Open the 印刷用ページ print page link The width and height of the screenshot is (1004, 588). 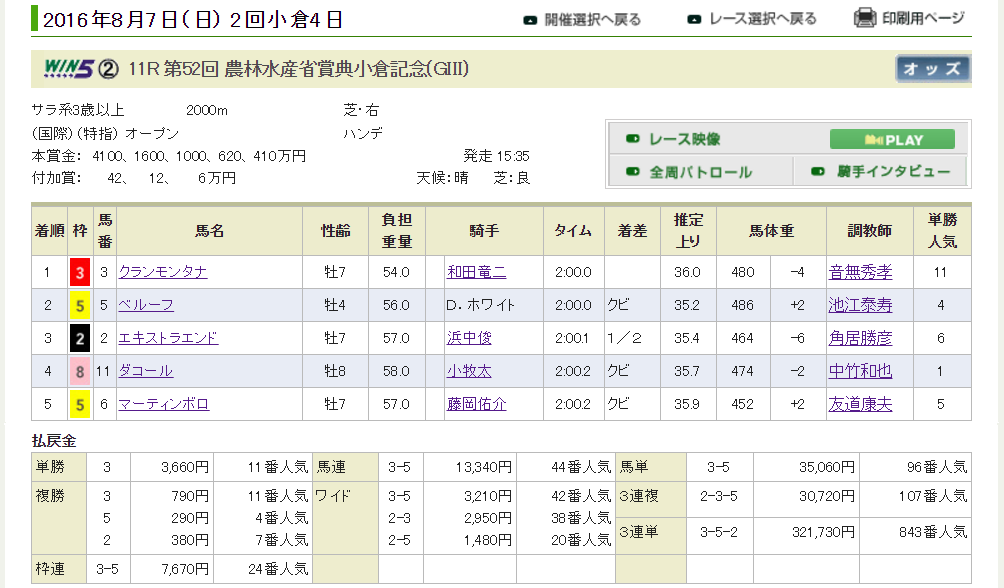coord(923,18)
